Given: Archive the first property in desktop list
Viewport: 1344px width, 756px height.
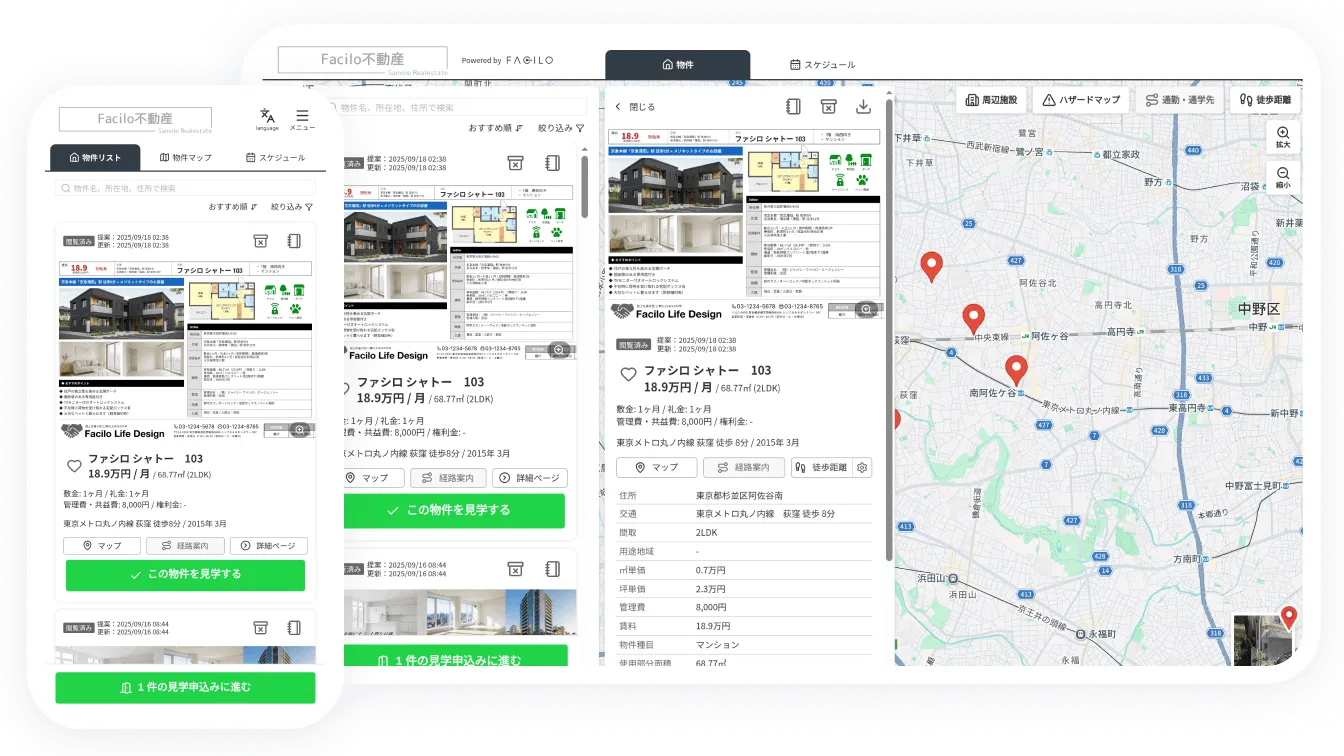Looking at the screenshot, I should coord(515,163).
